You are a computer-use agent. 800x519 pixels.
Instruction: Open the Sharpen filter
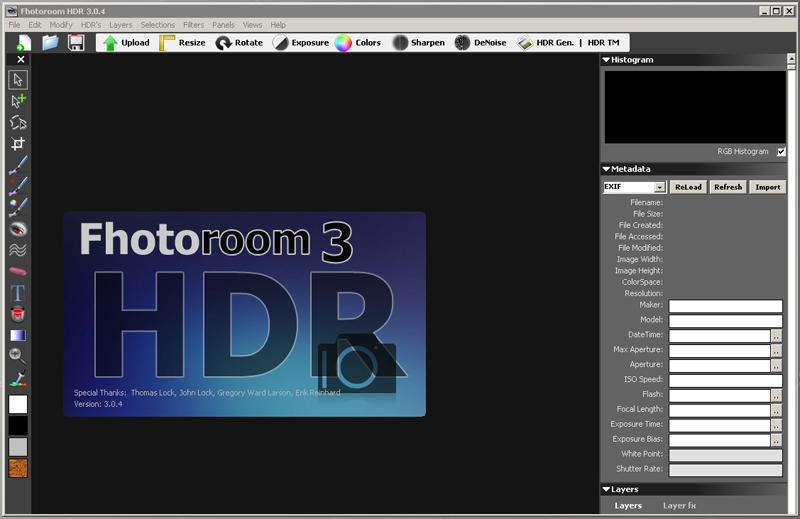tap(419, 43)
